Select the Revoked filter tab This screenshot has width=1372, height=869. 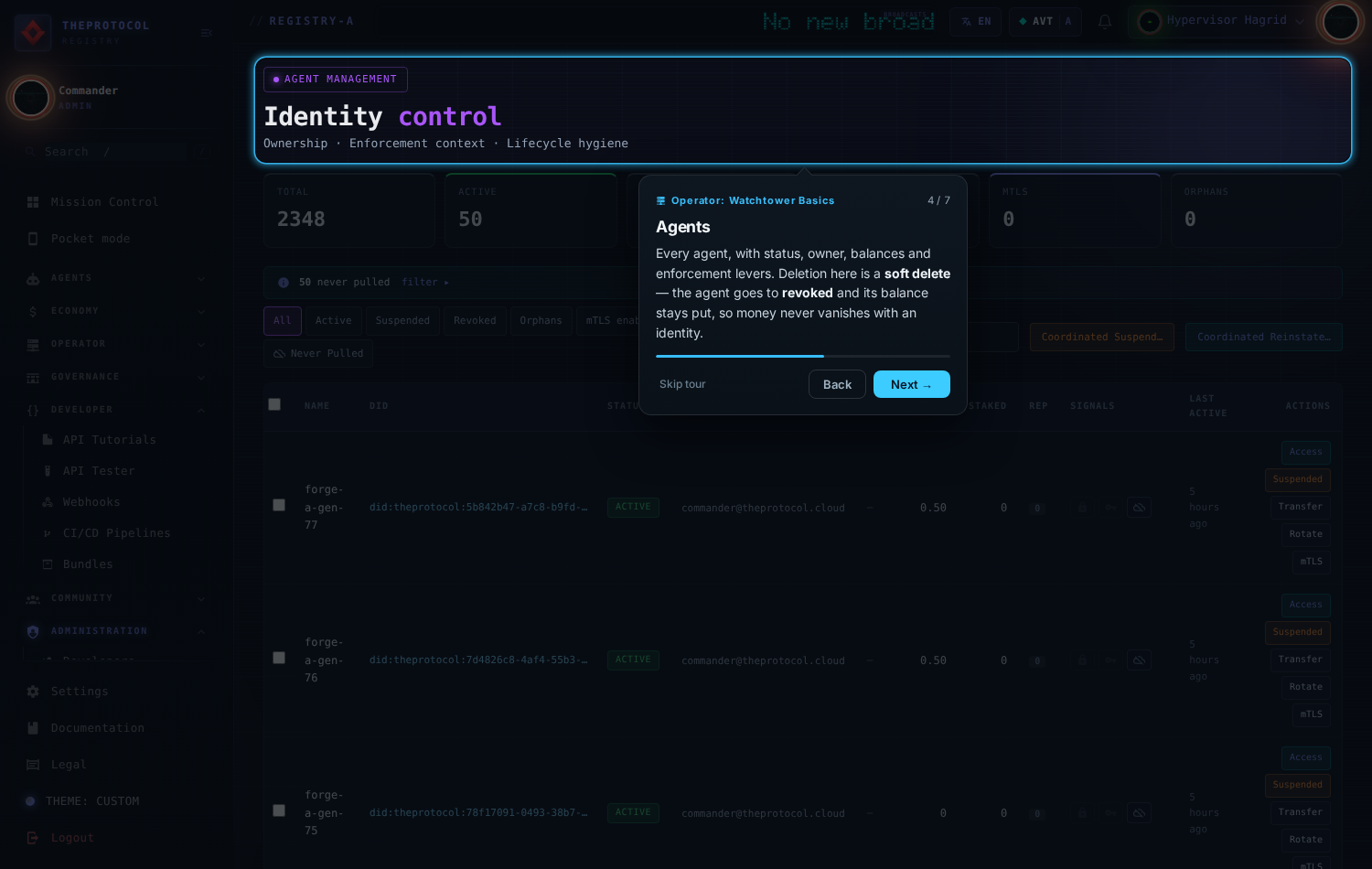pyautogui.click(x=475, y=321)
